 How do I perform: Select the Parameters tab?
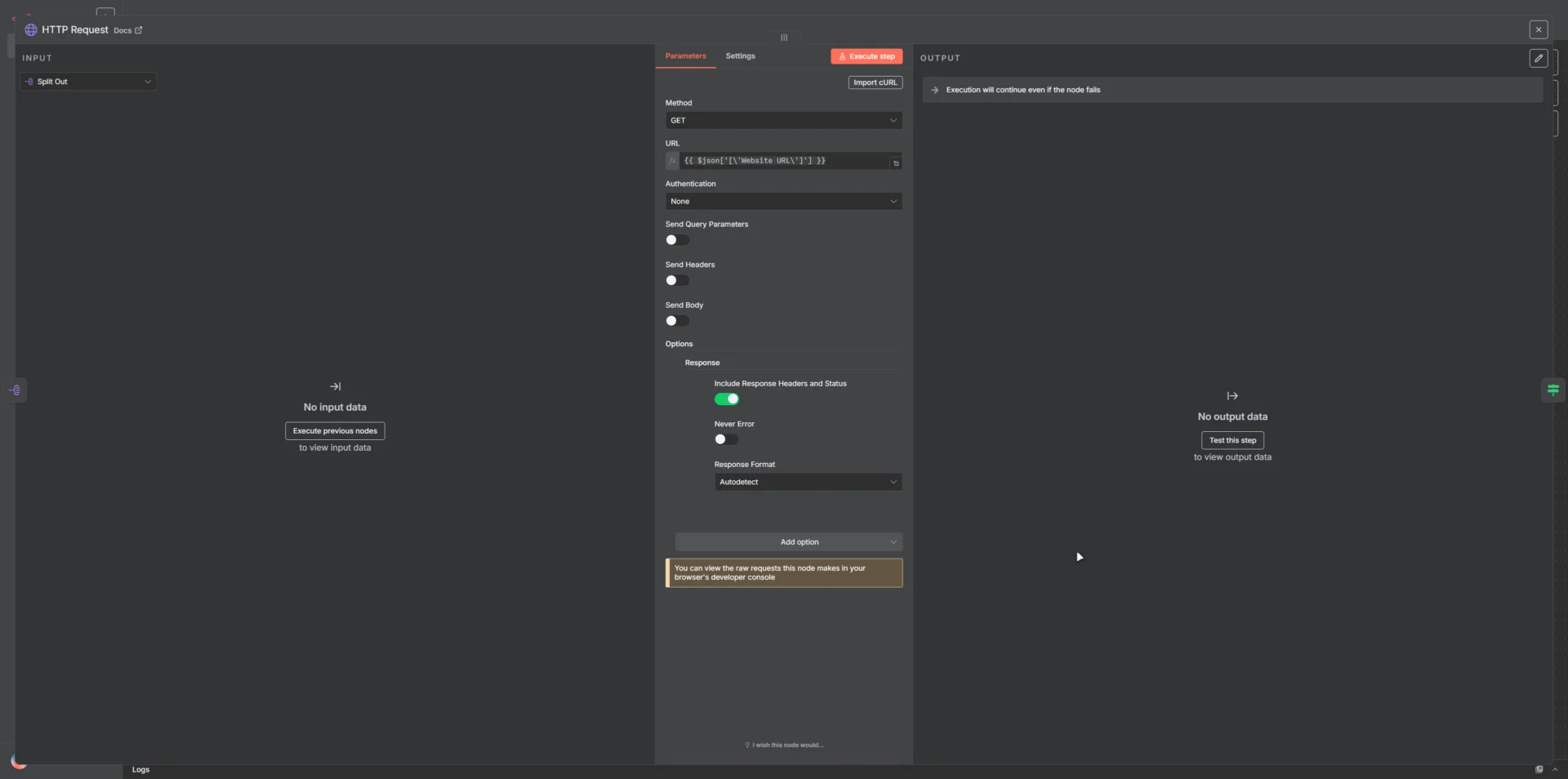tap(685, 56)
